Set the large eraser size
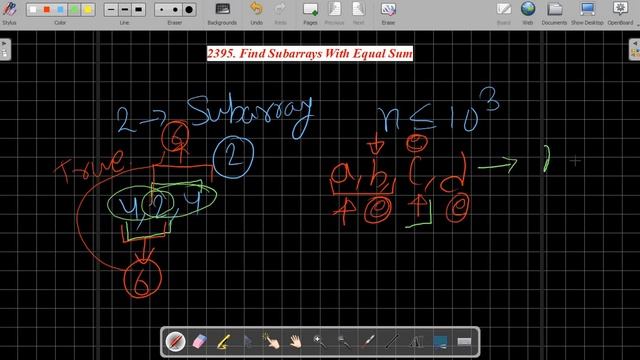Viewport: 640px width, 360px height. (189, 9)
